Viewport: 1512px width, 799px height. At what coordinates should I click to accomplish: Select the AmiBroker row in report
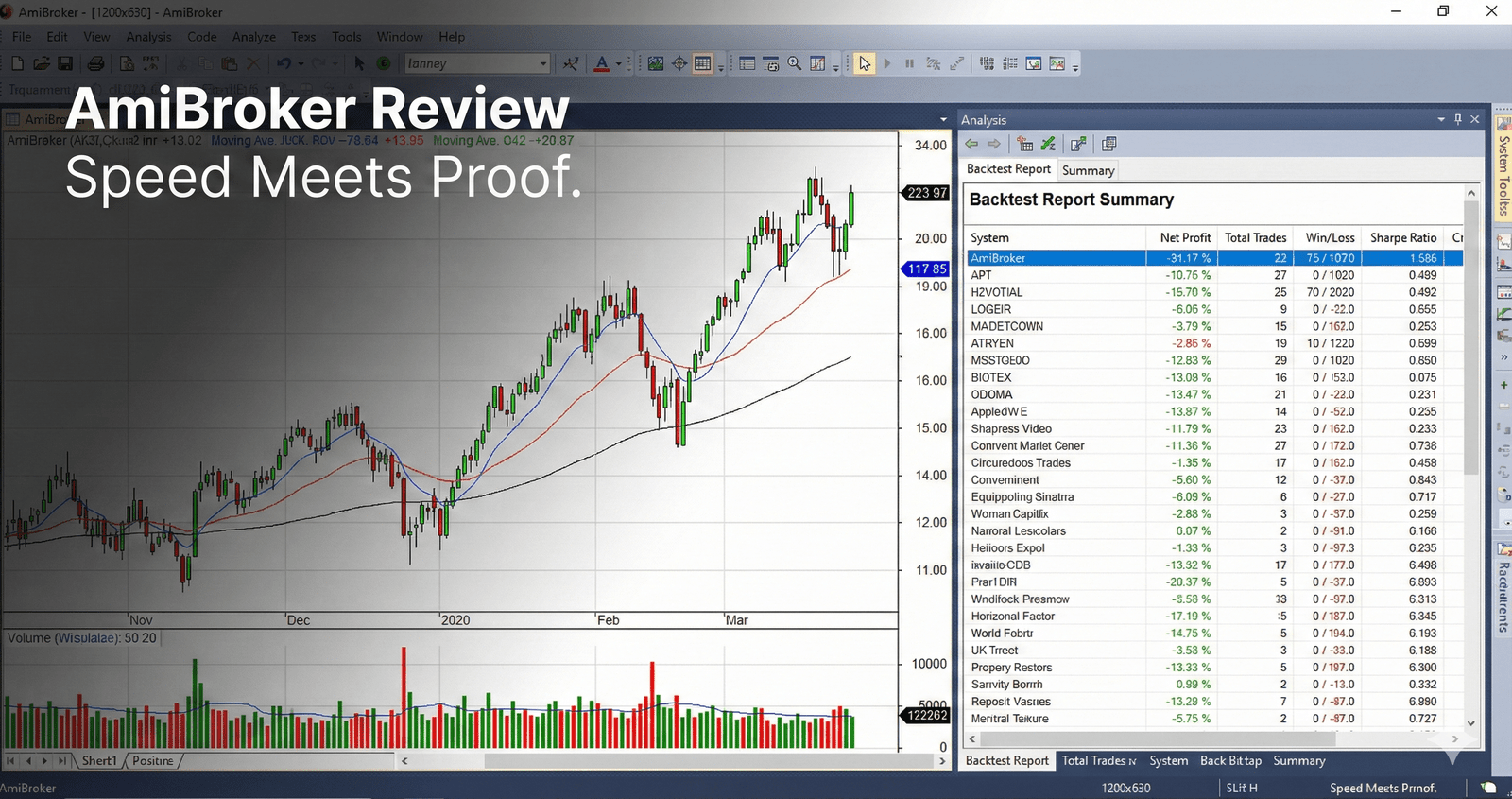point(1214,258)
